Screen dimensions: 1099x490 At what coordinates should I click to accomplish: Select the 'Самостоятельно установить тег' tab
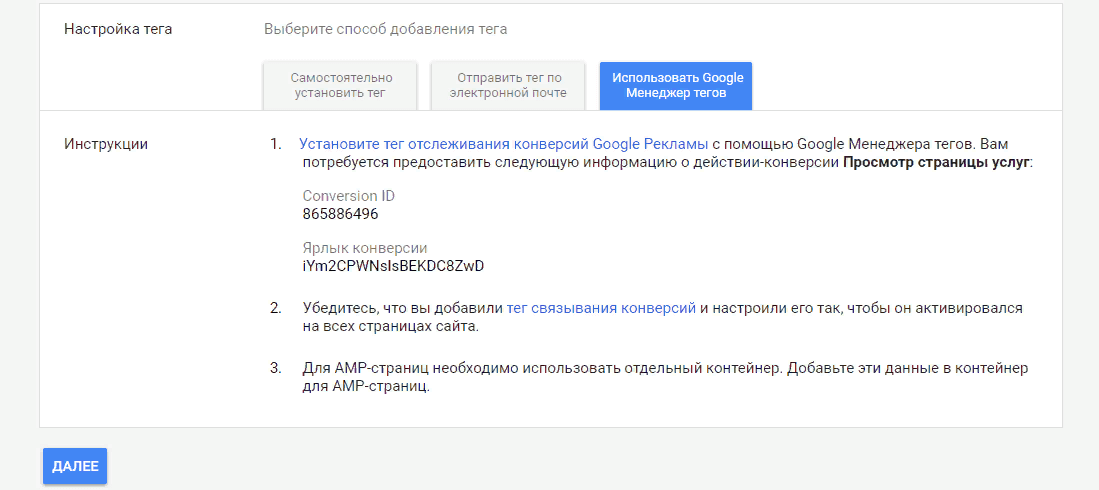(341, 85)
